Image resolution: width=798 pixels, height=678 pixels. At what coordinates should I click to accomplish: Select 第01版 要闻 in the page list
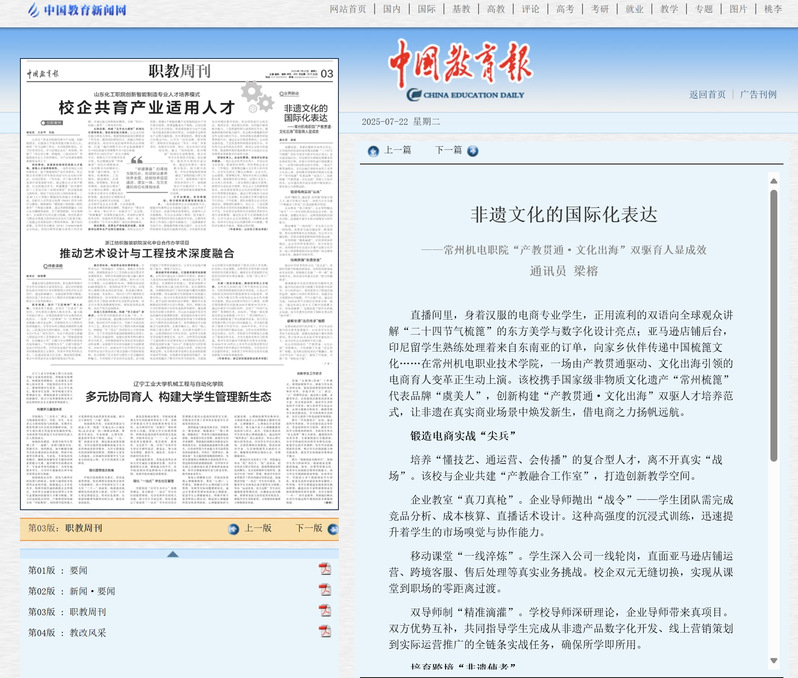tap(58, 570)
